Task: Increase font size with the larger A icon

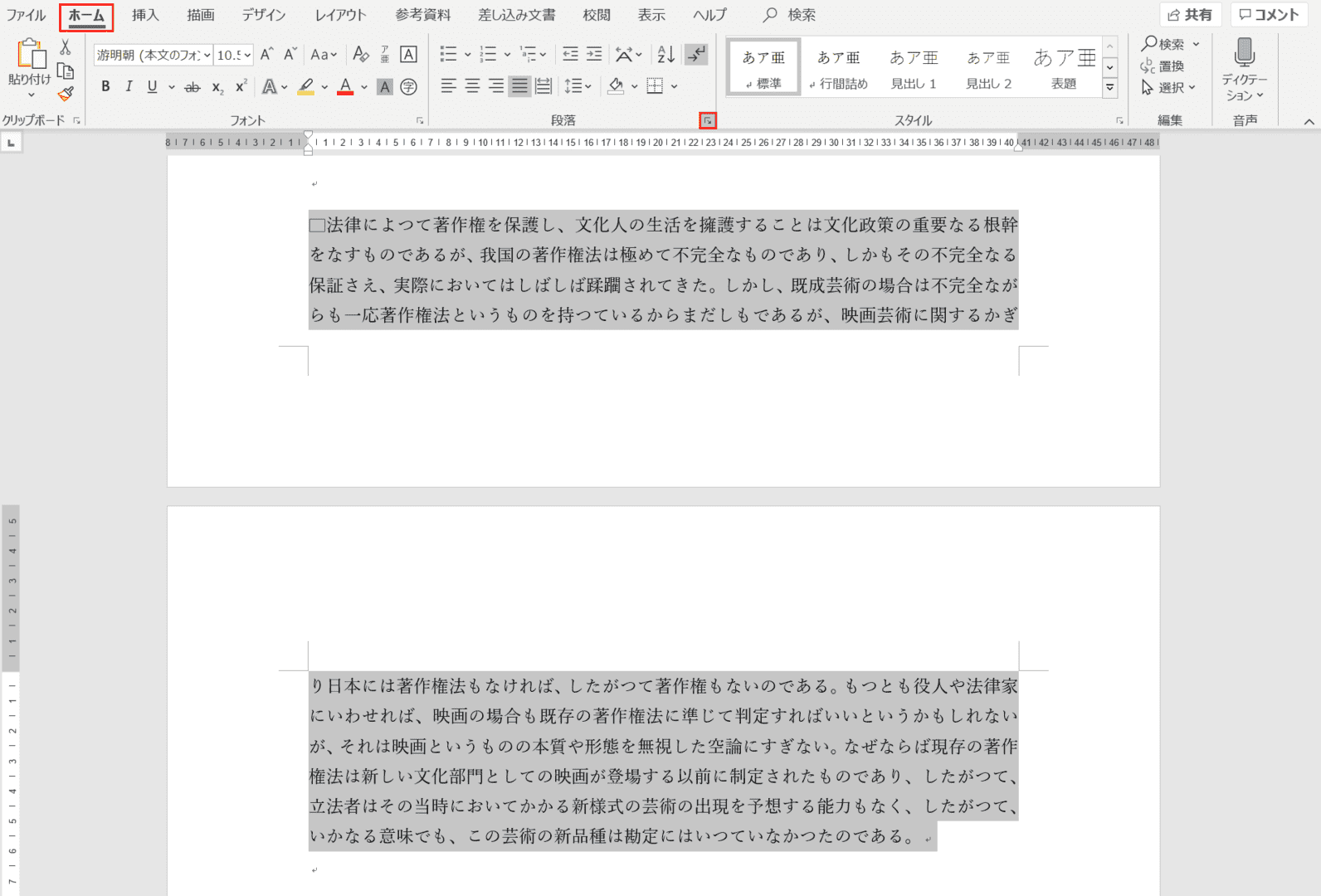Action: coord(266,55)
